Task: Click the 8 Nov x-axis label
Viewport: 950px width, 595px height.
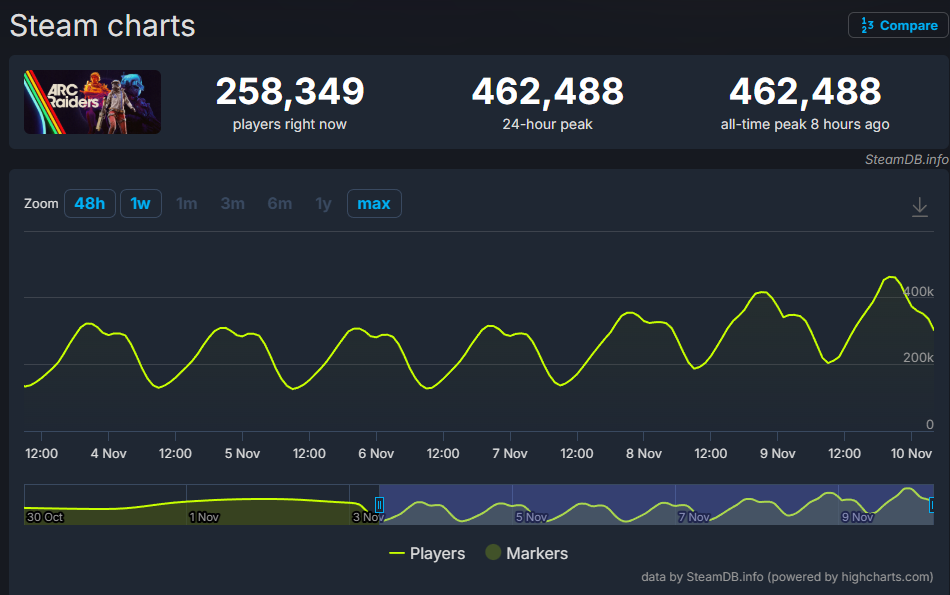Action: click(644, 453)
